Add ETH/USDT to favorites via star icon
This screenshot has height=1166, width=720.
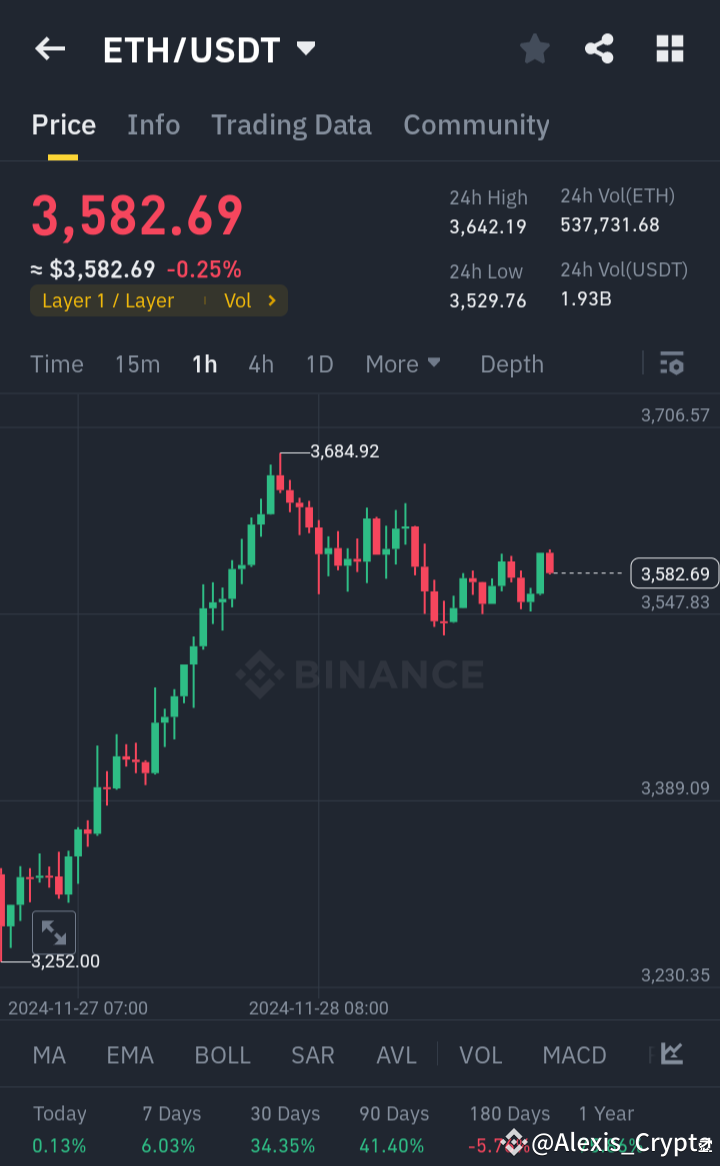click(534, 48)
